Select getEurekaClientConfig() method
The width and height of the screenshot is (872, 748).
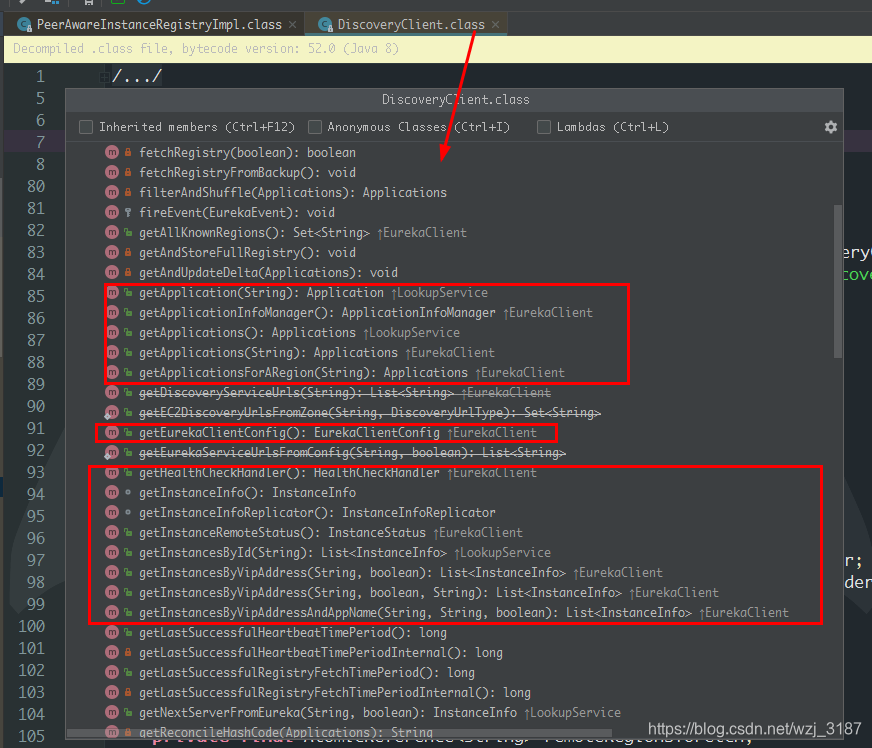click(338, 433)
